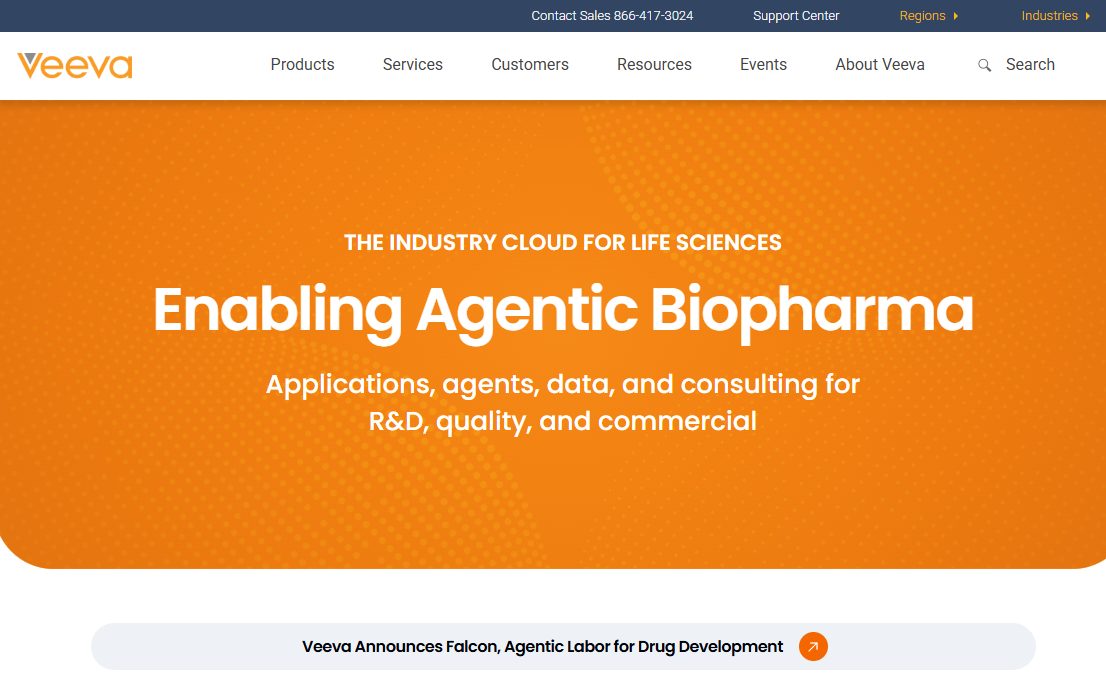This screenshot has width=1106, height=685.
Task: Click the announcement banner pill
Action: [x=563, y=646]
